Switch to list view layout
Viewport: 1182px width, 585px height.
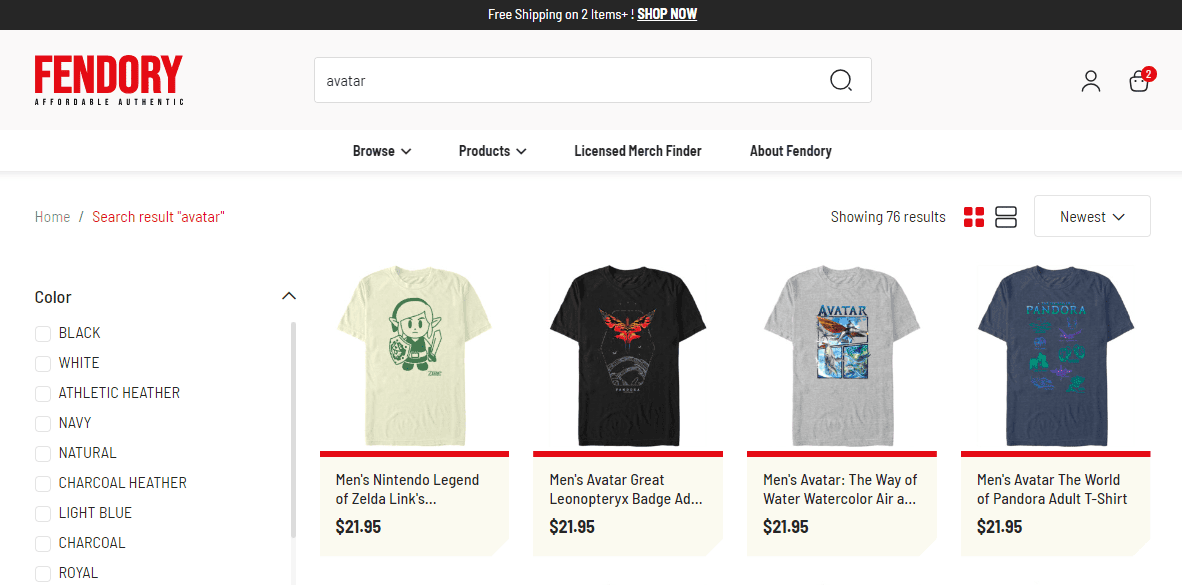pos(1006,217)
